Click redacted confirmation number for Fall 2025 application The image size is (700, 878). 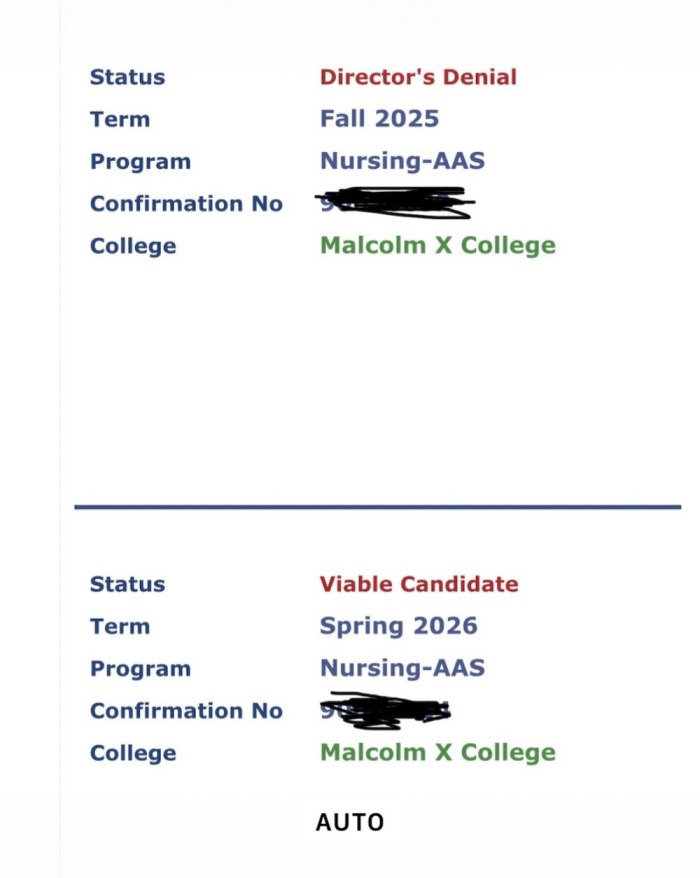[395, 204]
